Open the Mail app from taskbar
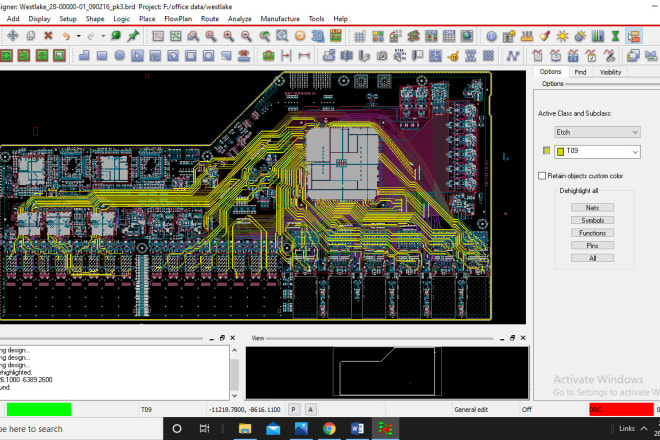 pos(273,429)
